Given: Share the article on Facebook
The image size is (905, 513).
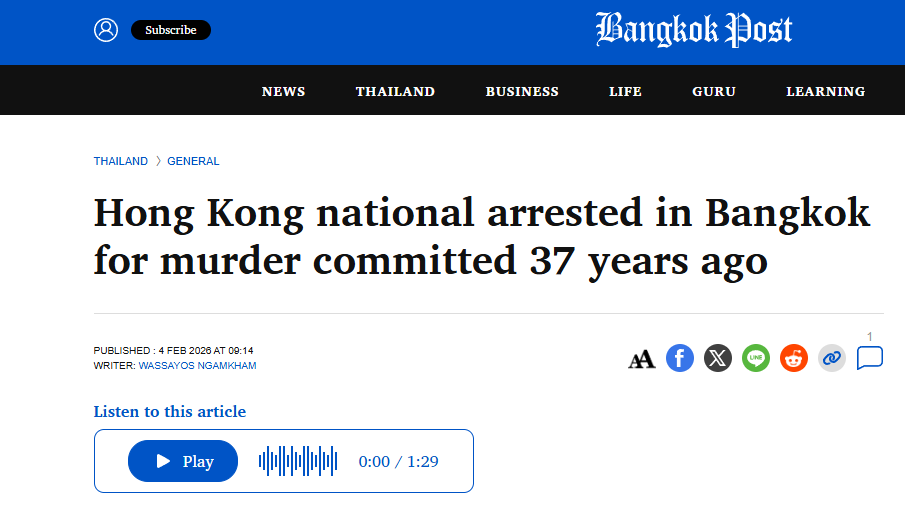Looking at the screenshot, I should (x=680, y=358).
